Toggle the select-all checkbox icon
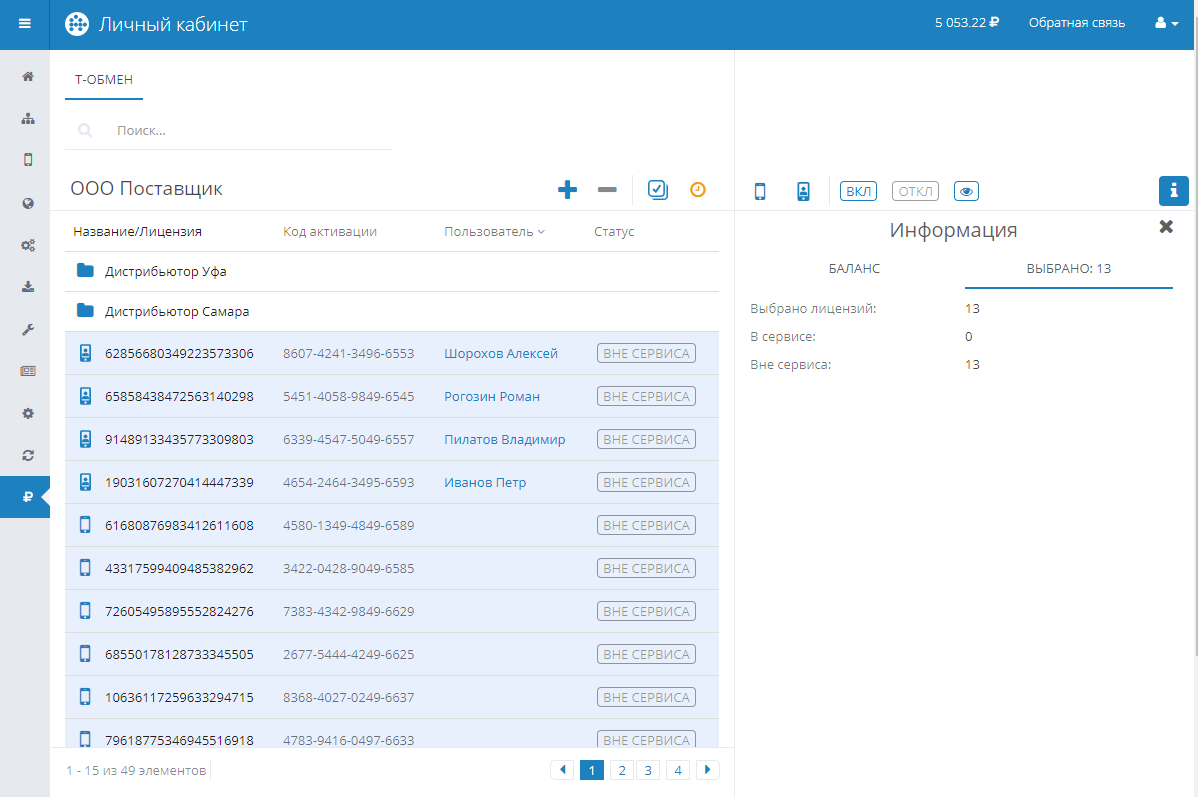The height and width of the screenshot is (797, 1198). click(658, 189)
